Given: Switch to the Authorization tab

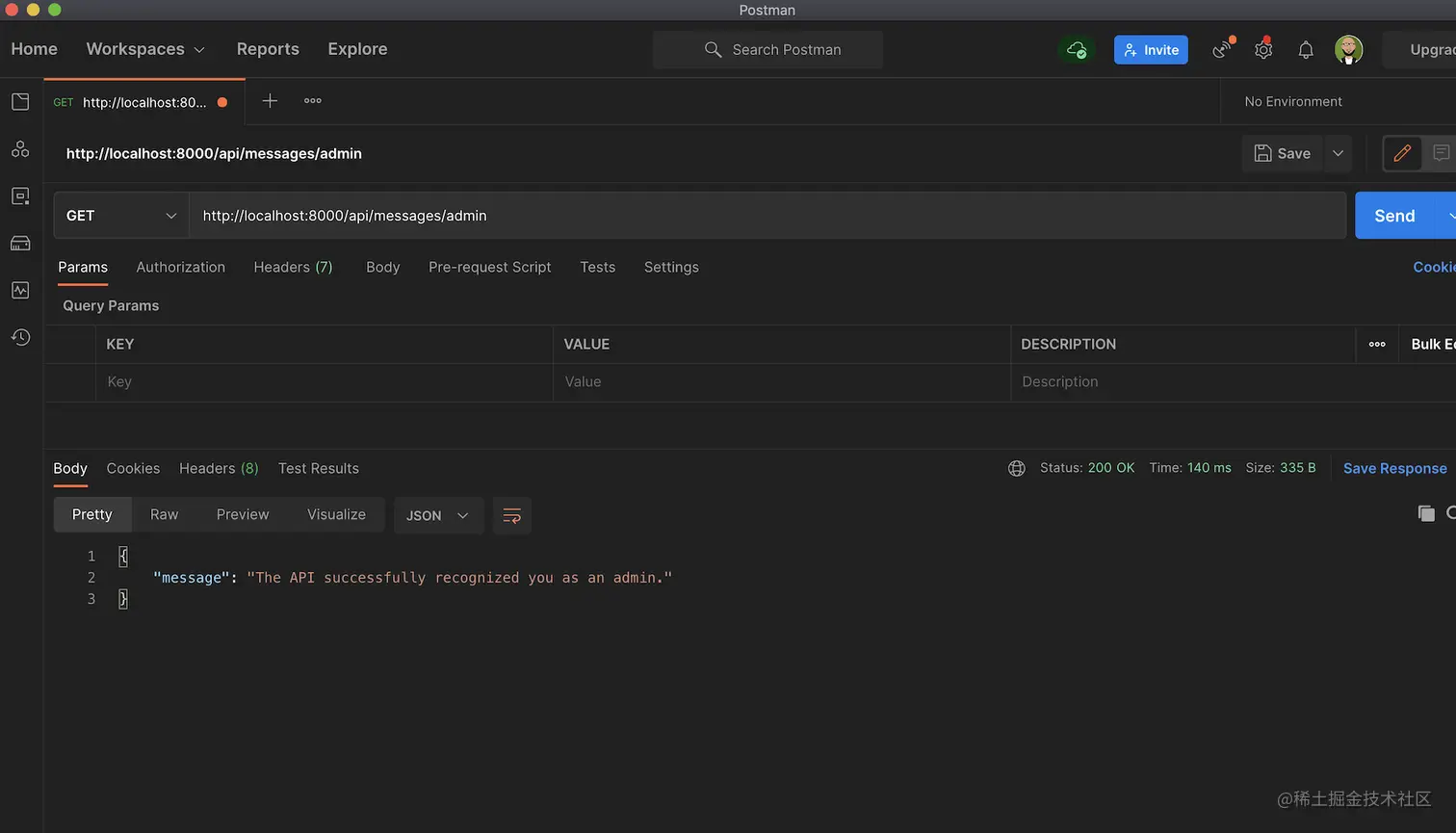Looking at the screenshot, I should coord(180,267).
